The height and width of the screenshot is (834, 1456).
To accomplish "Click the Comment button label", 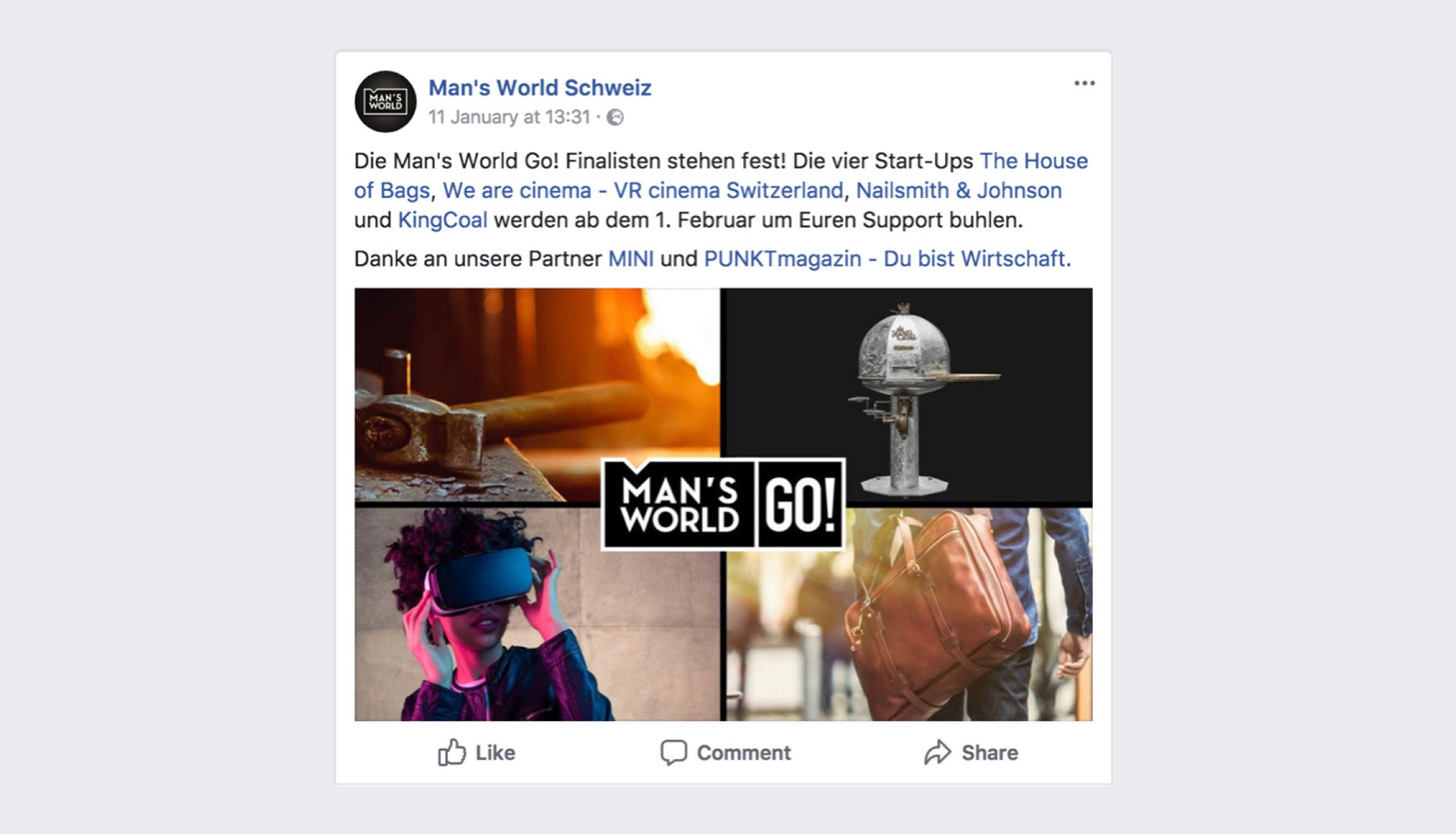I will (744, 753).
